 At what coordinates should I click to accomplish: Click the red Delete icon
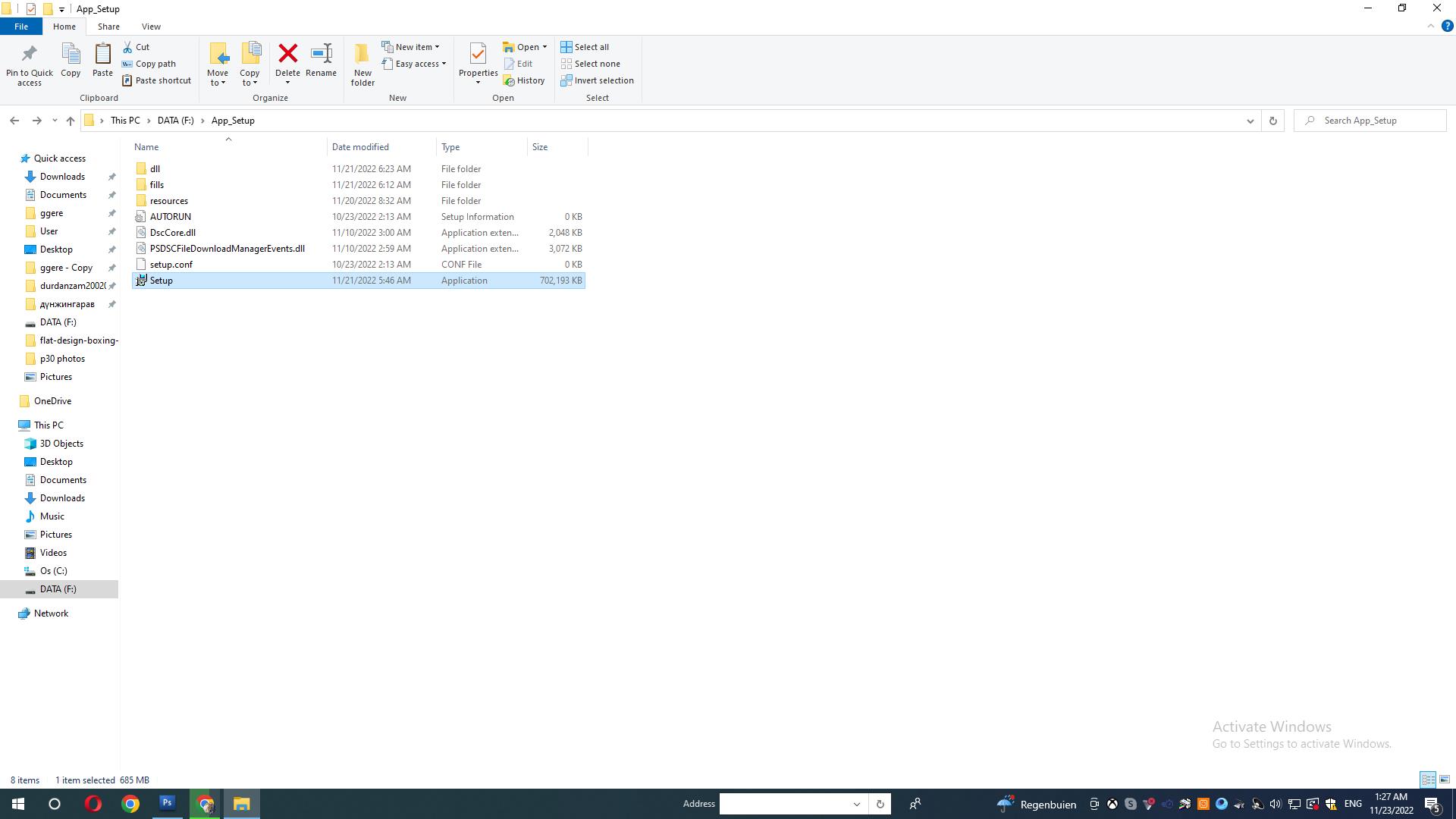287,54
